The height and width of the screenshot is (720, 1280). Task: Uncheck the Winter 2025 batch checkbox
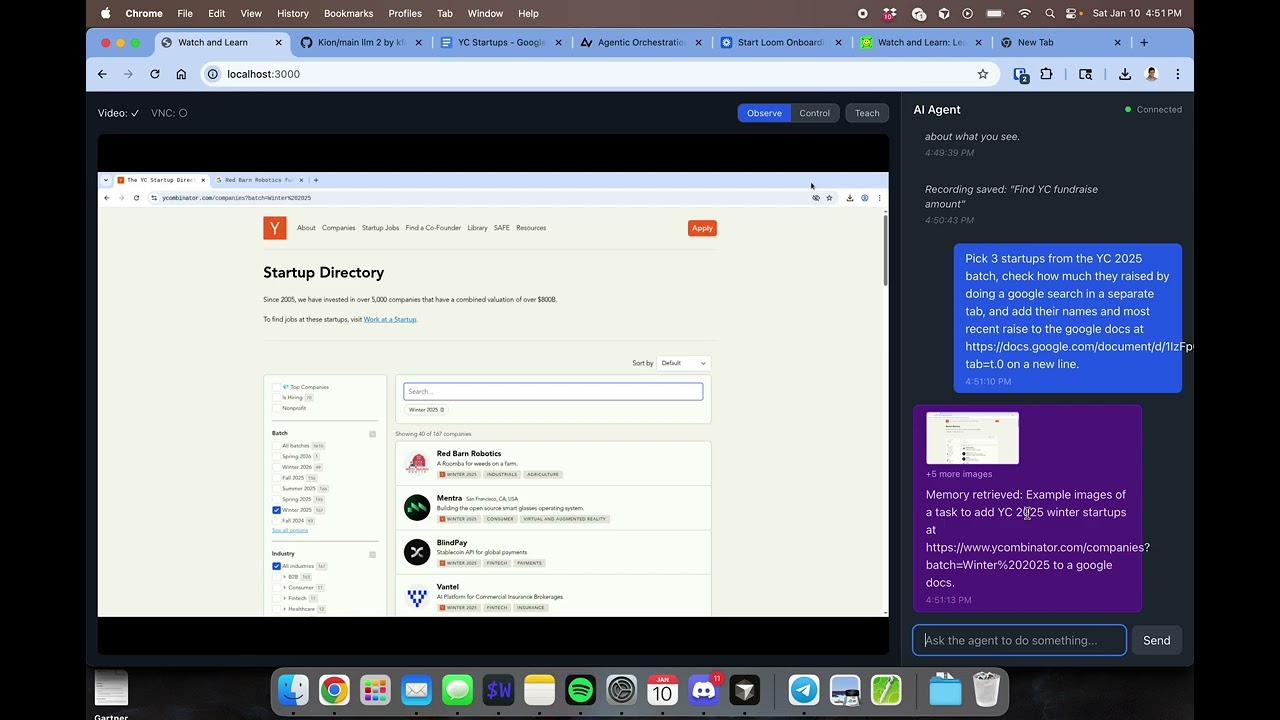(277, 510)
